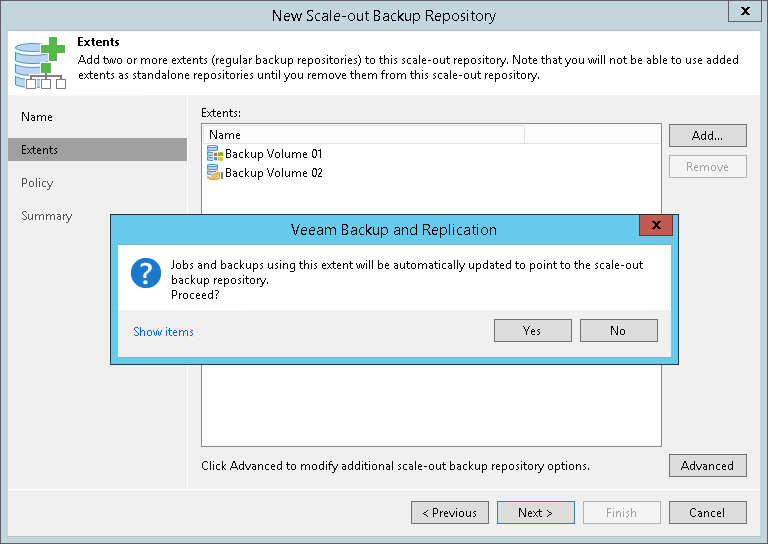Go back with the Previous button
Screen dimensions: 768x544
point(449,513)
